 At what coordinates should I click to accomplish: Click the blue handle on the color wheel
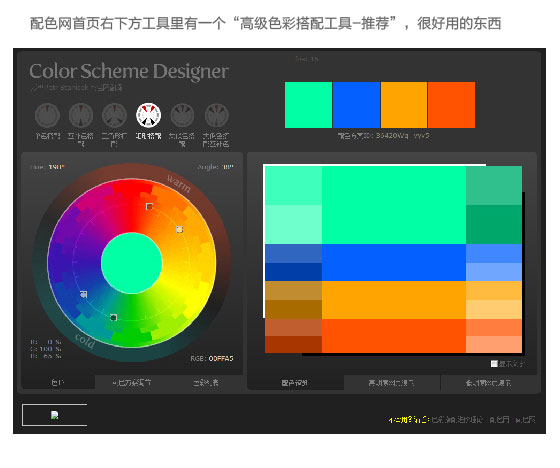84,294
